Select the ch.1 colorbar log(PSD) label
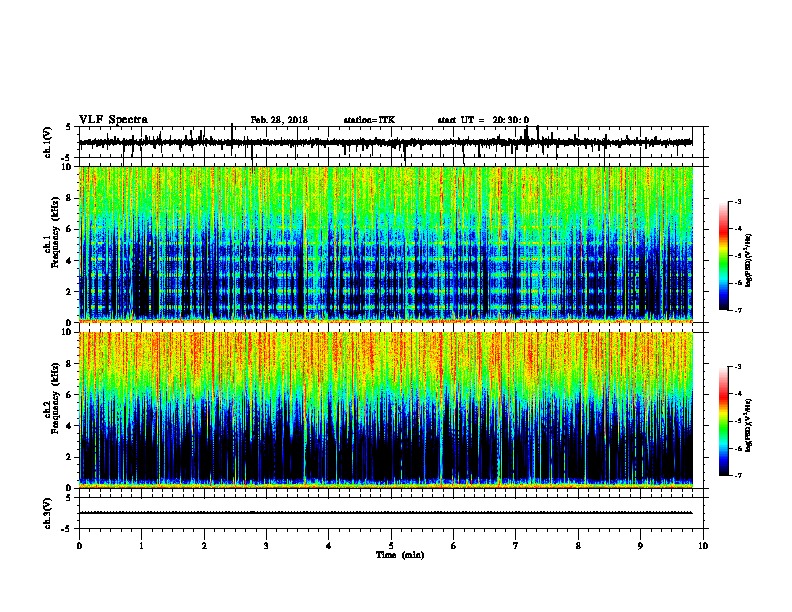The width and height of the screenshot is (792, 612). point(748,261)
